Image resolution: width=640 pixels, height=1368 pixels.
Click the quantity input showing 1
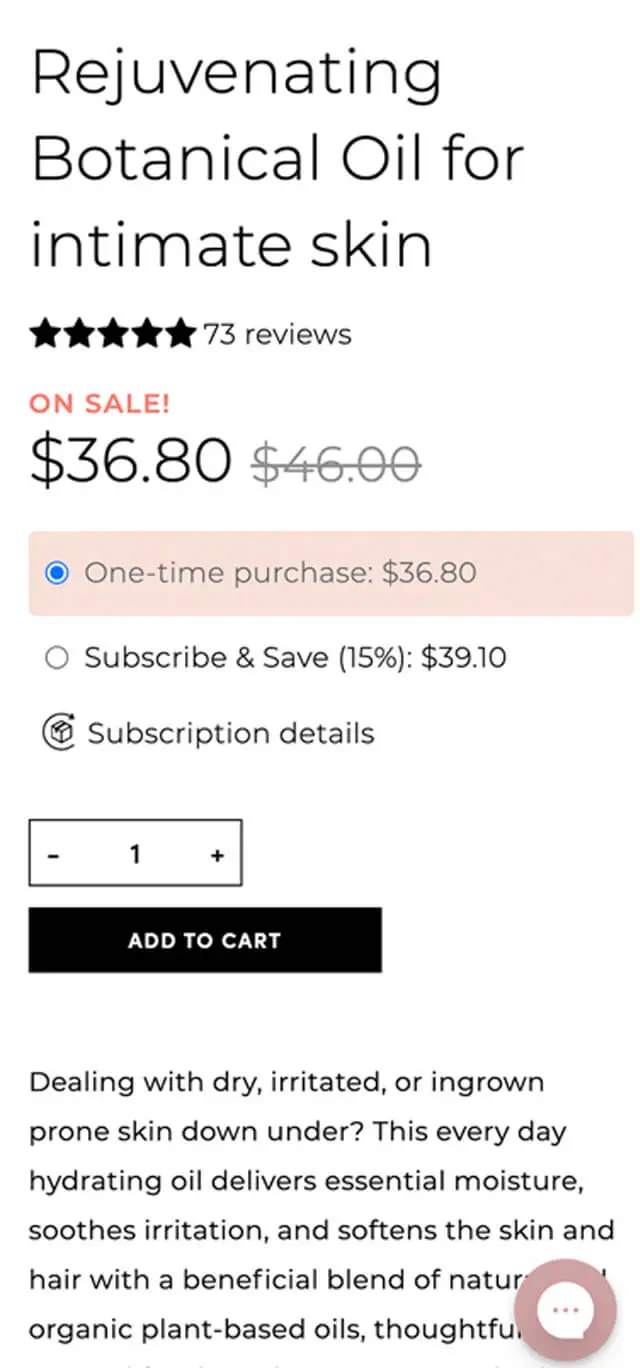[x=135, y=855]
